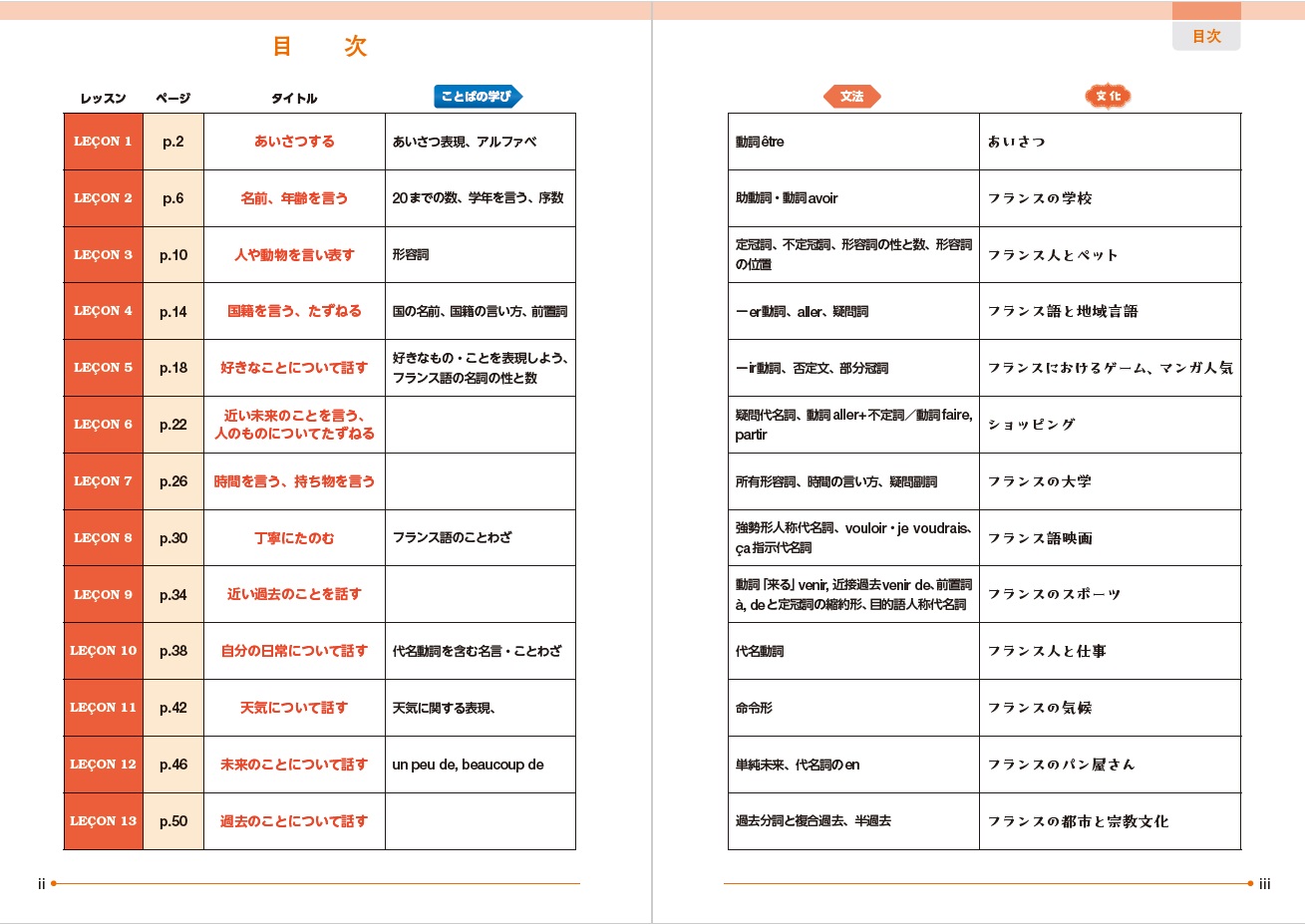Select the 丁寧にたのむ title
The image size is (1305, 924).
coord(294,538)
